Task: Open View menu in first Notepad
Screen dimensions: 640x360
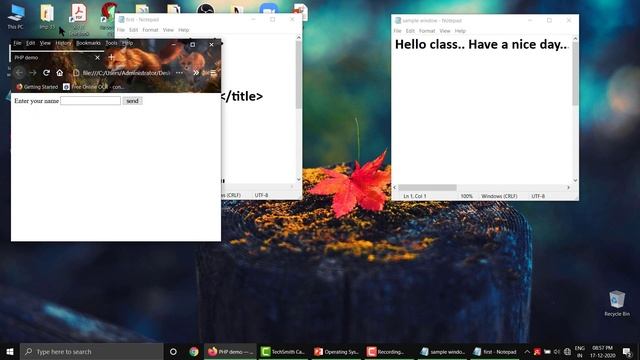Action: click(168, 30)
